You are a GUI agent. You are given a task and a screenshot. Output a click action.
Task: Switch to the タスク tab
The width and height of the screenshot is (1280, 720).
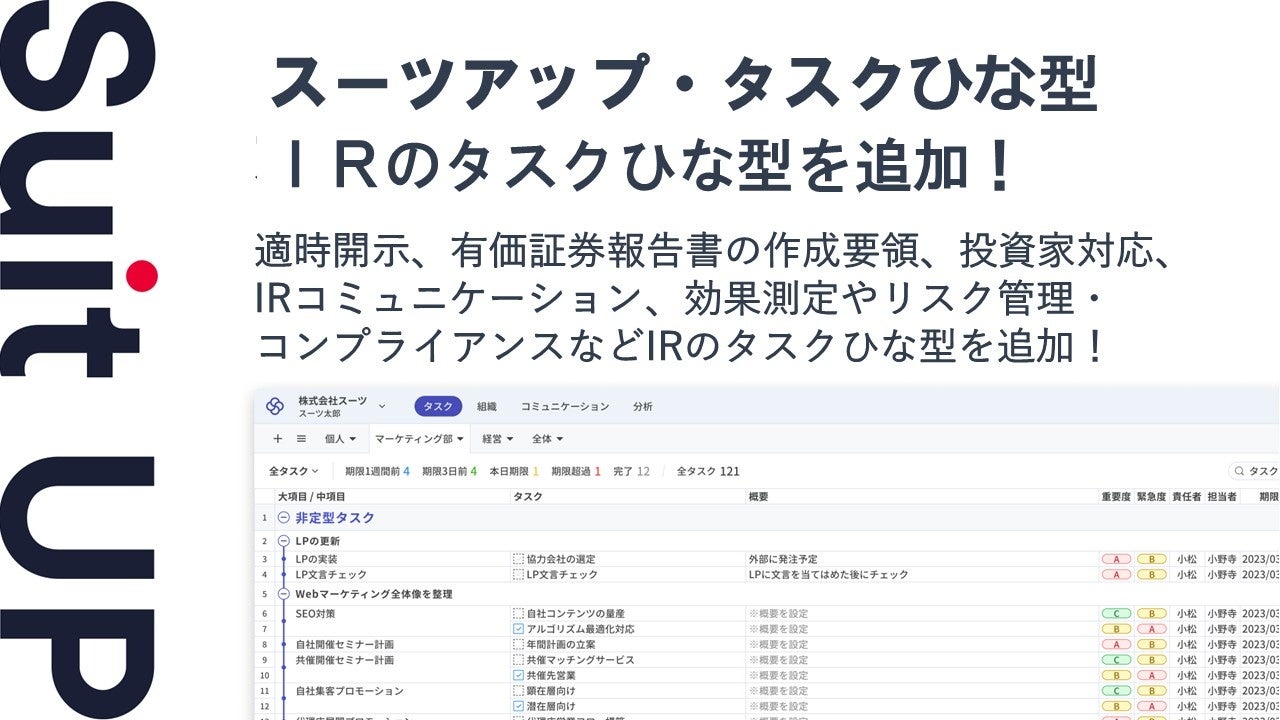click(x=438, y=406)
